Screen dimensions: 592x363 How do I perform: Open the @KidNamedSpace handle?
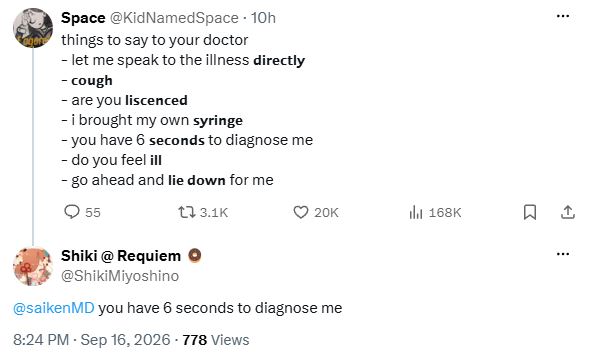coord(174,18)
